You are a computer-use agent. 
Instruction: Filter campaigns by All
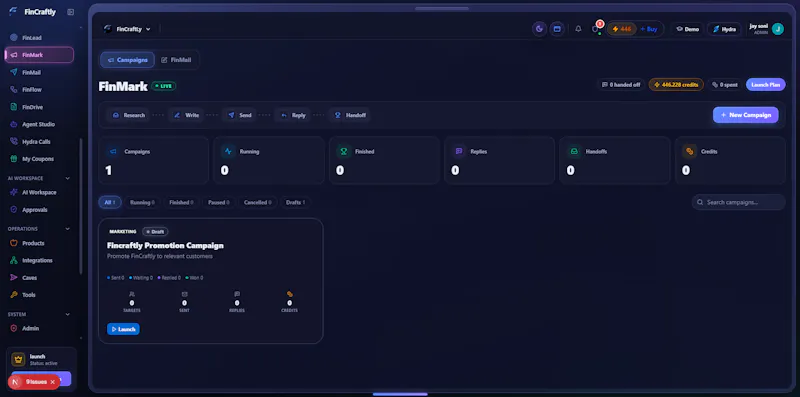(x=110, y=202)
